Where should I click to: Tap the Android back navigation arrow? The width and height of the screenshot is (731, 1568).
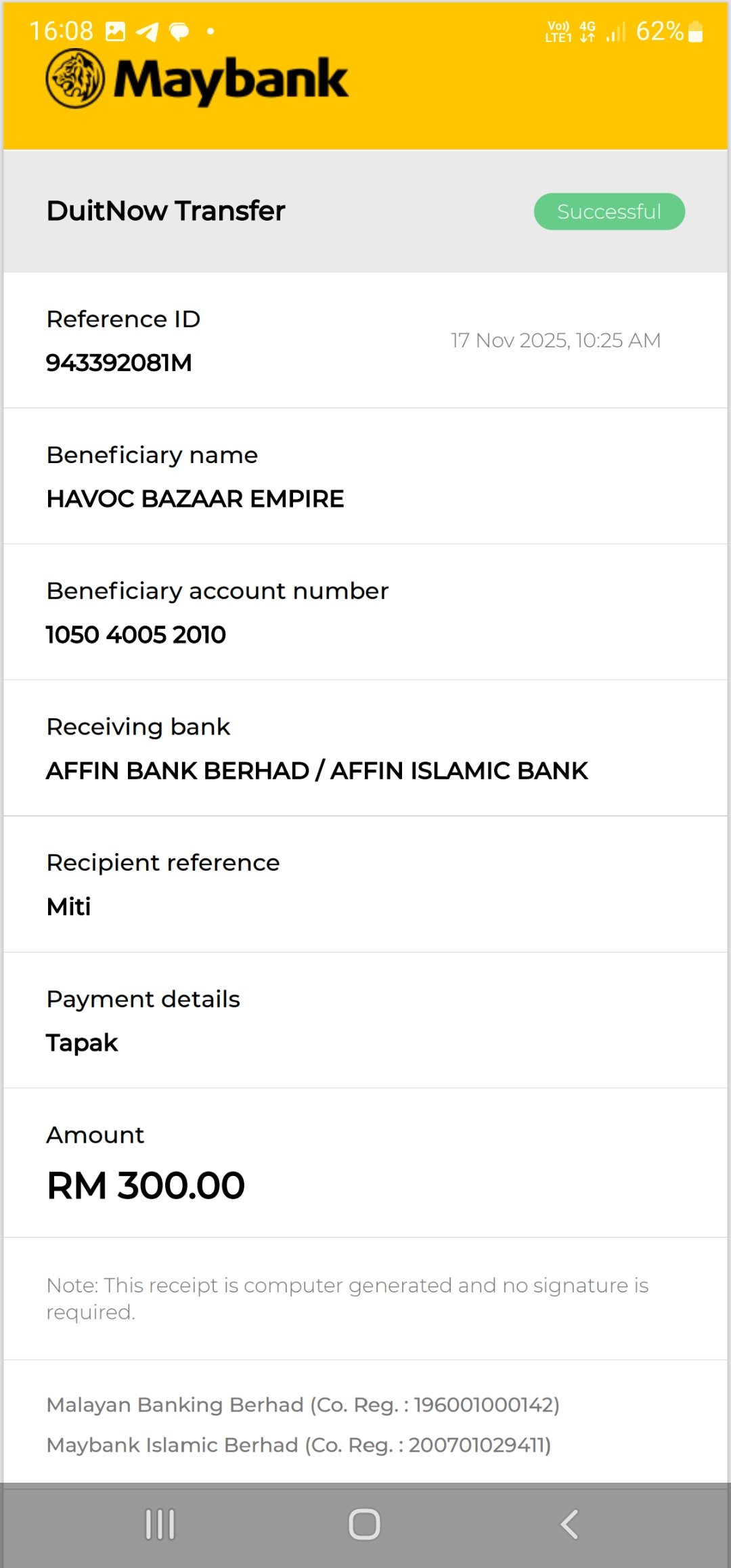click(x=569, y=1525)
